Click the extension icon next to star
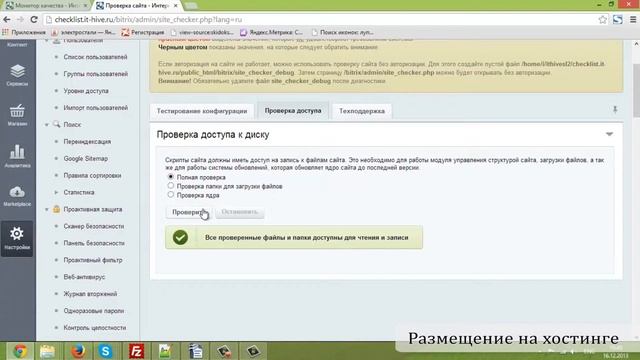Image resolution: width=640 pixels, height=360 pixels. pos(618,20)
